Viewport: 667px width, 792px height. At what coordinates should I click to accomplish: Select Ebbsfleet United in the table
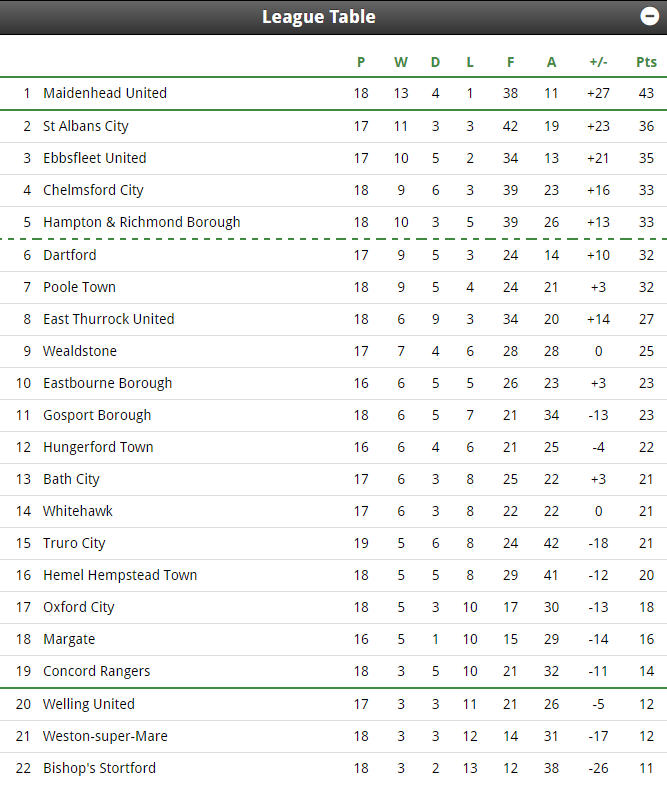pyautogui.click(x=94, y=158)
